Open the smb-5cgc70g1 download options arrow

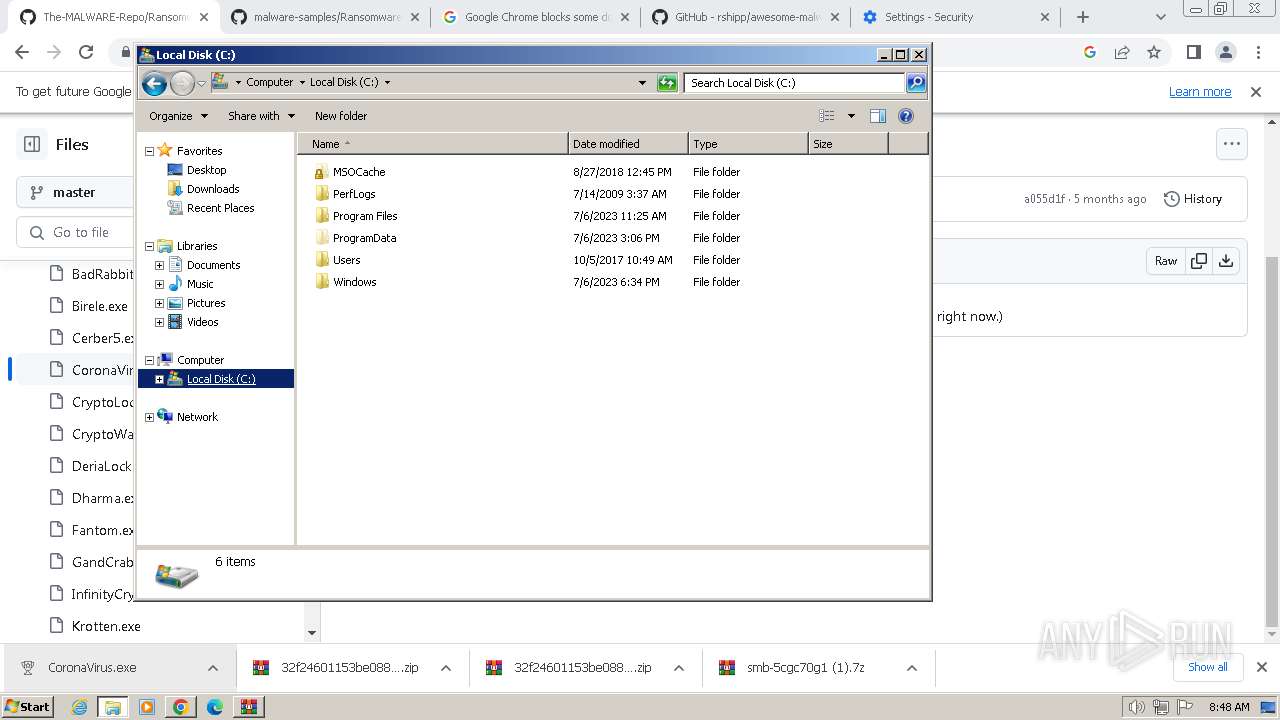coord(912,668)
